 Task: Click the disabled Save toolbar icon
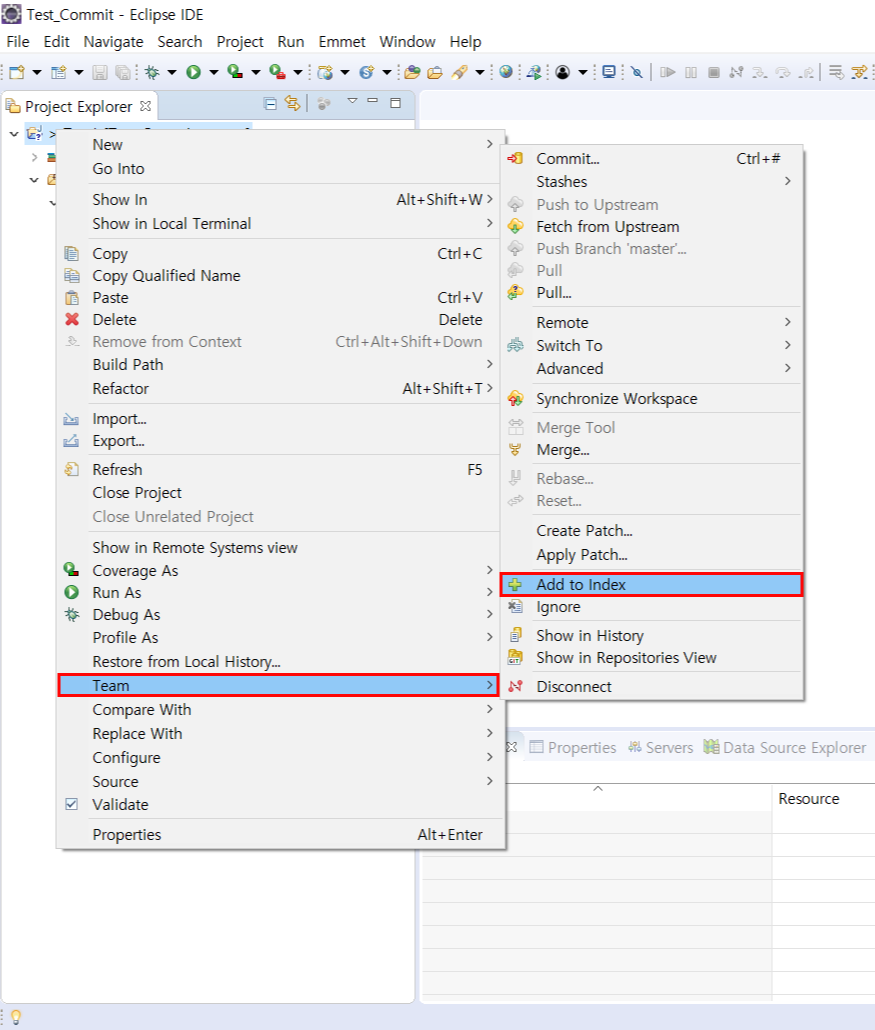[x=100, y=72]
